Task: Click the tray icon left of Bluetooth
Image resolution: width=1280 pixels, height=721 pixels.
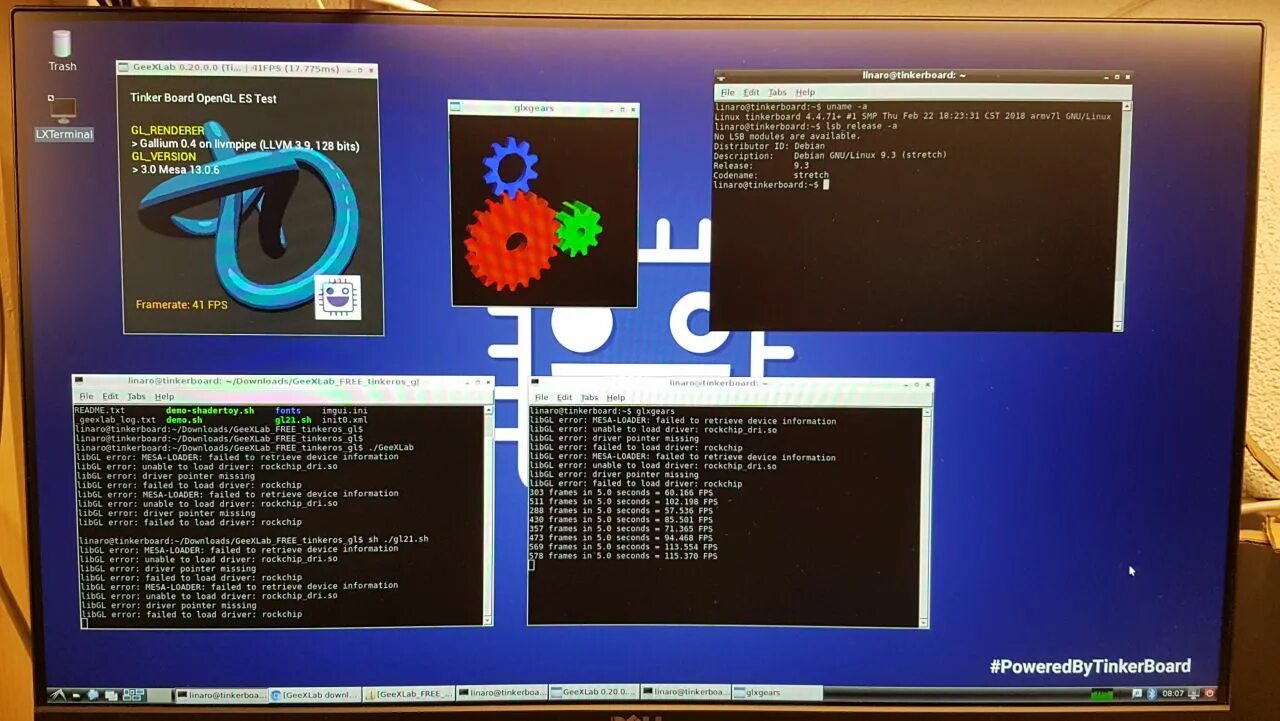Action: coord(1137,693)
